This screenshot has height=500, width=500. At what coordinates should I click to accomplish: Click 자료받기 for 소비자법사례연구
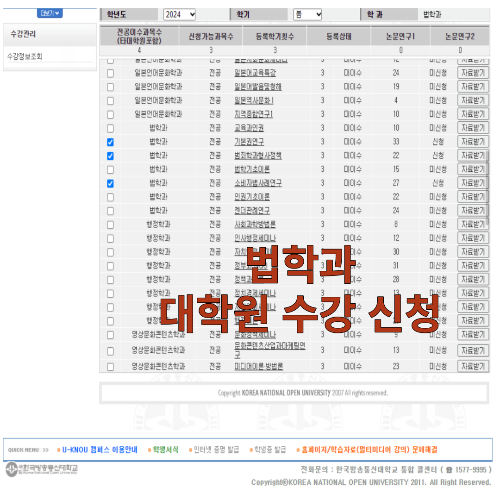tap(473, 183)
